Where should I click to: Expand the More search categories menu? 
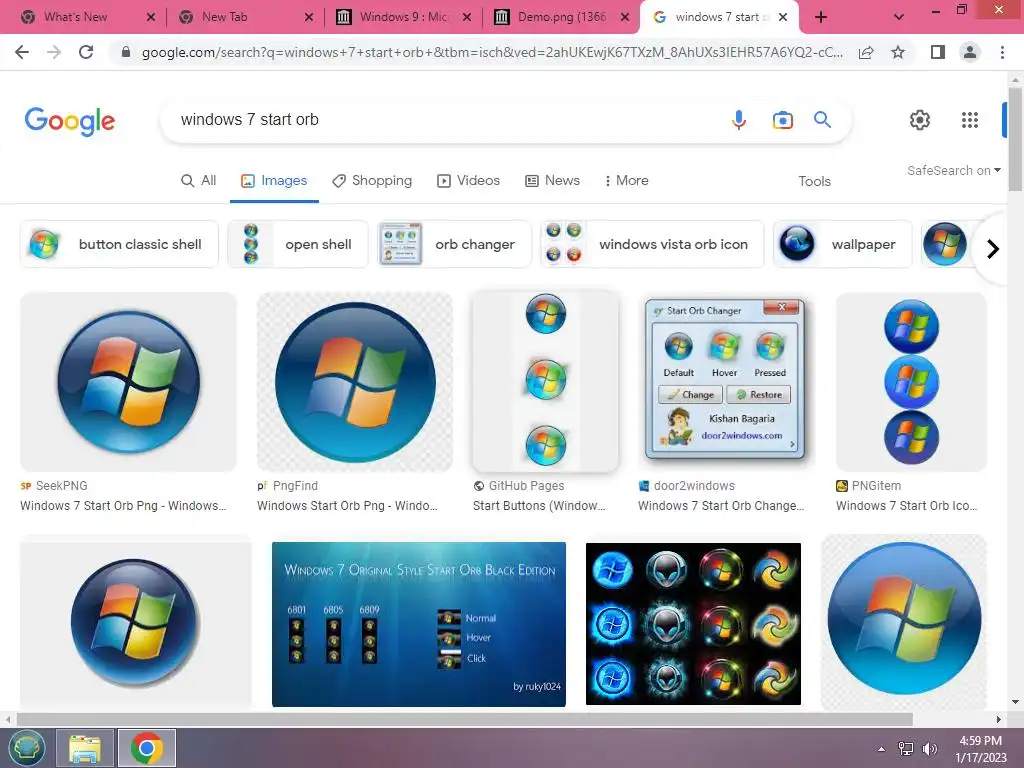pos(626,180)
